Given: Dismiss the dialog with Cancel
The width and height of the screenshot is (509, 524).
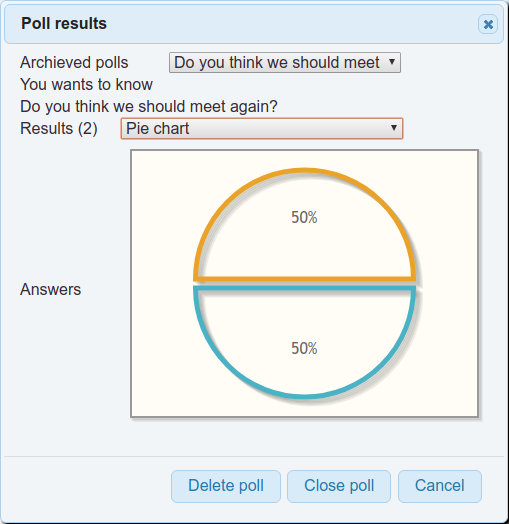Looking at the screenshot, I should click(440, 486).
